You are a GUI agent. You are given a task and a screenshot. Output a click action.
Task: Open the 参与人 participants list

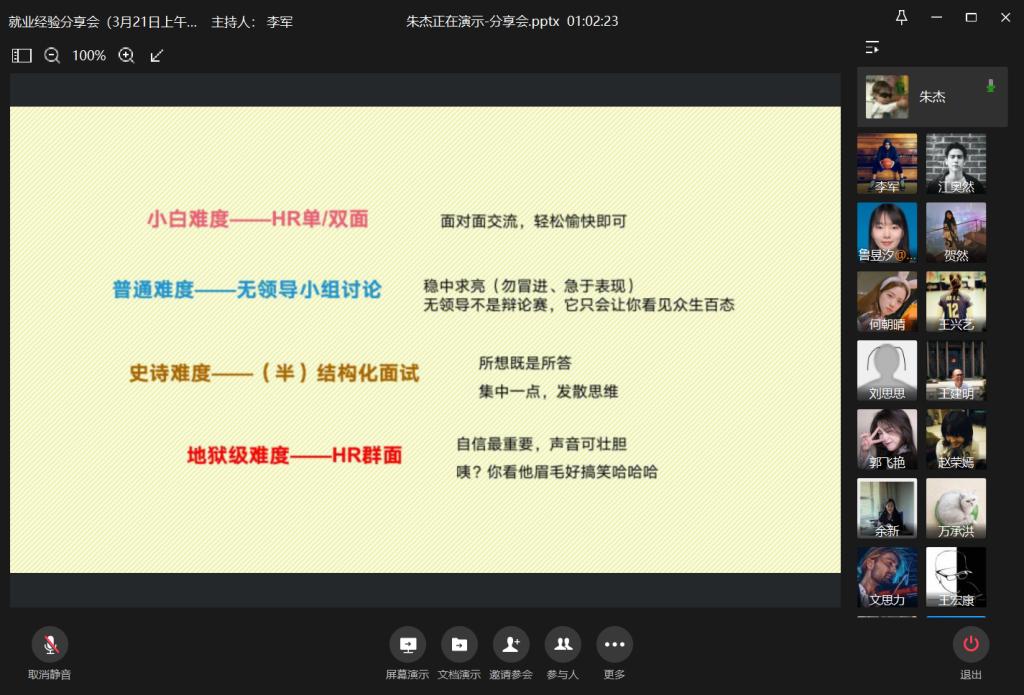pos(563,645)
